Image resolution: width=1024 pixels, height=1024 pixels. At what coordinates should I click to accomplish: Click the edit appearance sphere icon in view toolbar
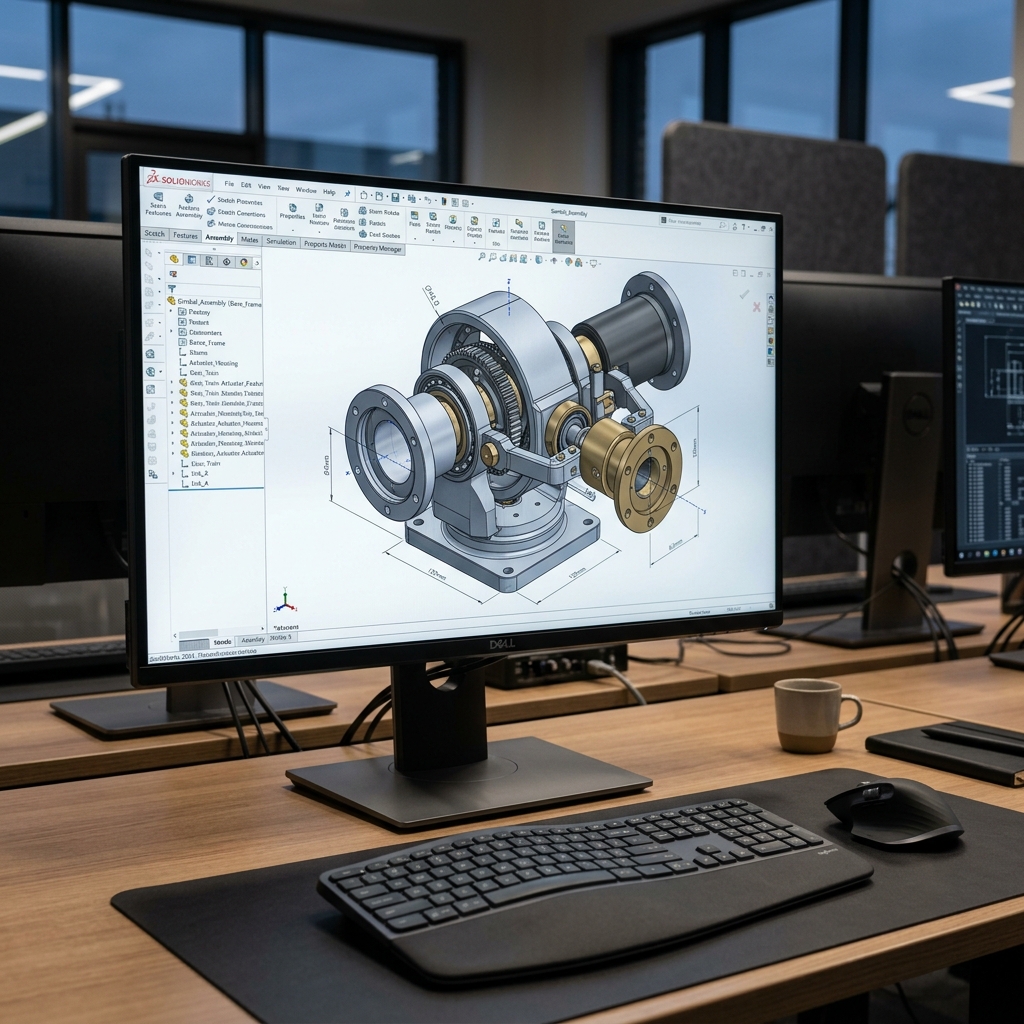[x=568, y=261]
